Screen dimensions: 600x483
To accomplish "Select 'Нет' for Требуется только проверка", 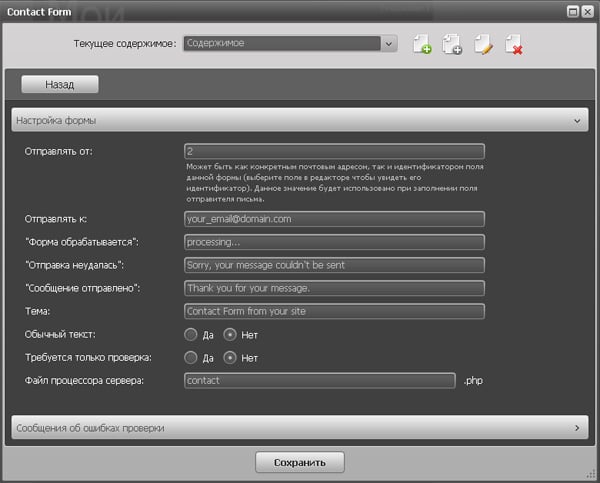I will point(230,357).
